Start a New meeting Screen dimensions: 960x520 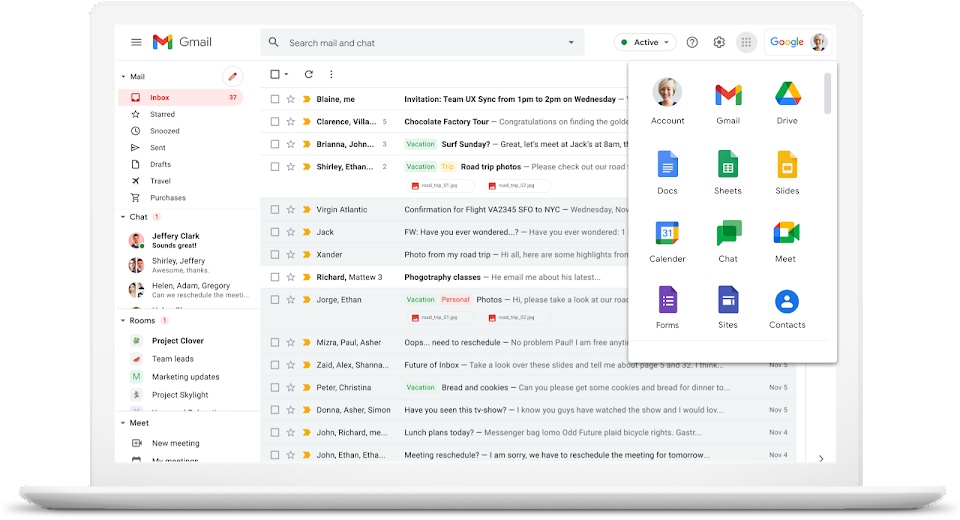(x=175, y=443)
